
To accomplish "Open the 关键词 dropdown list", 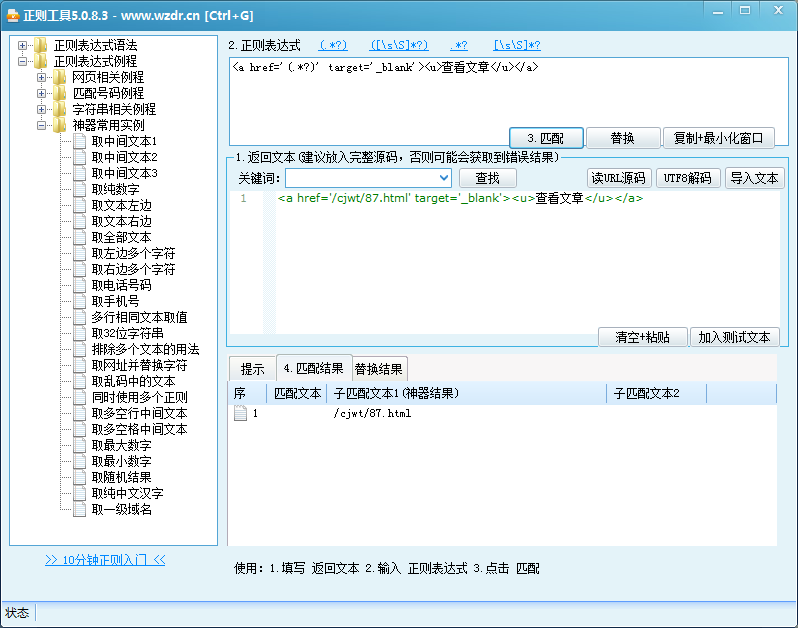I will (x=443, y=178).
